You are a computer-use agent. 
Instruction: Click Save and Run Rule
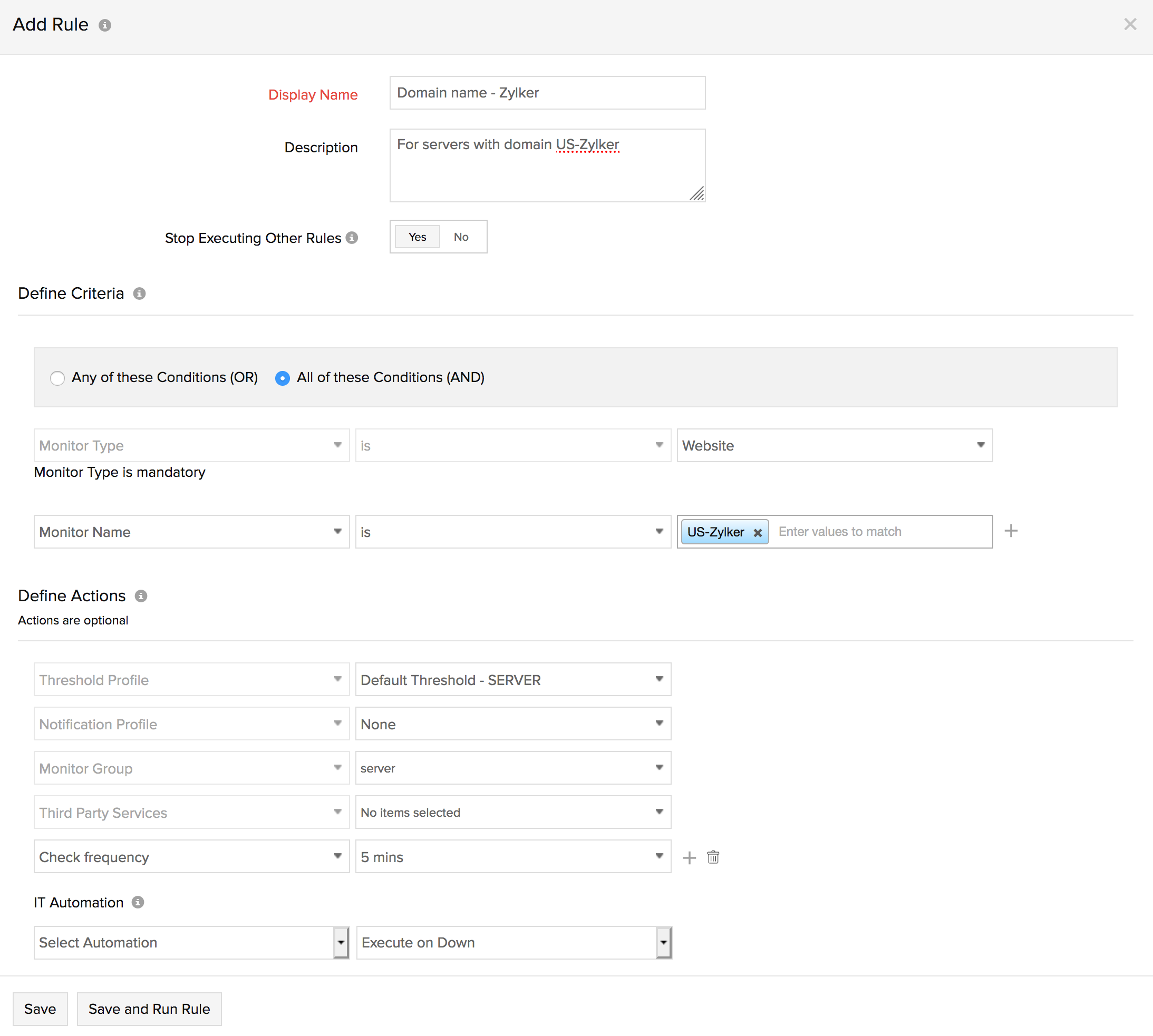(x=149, y=1009)
